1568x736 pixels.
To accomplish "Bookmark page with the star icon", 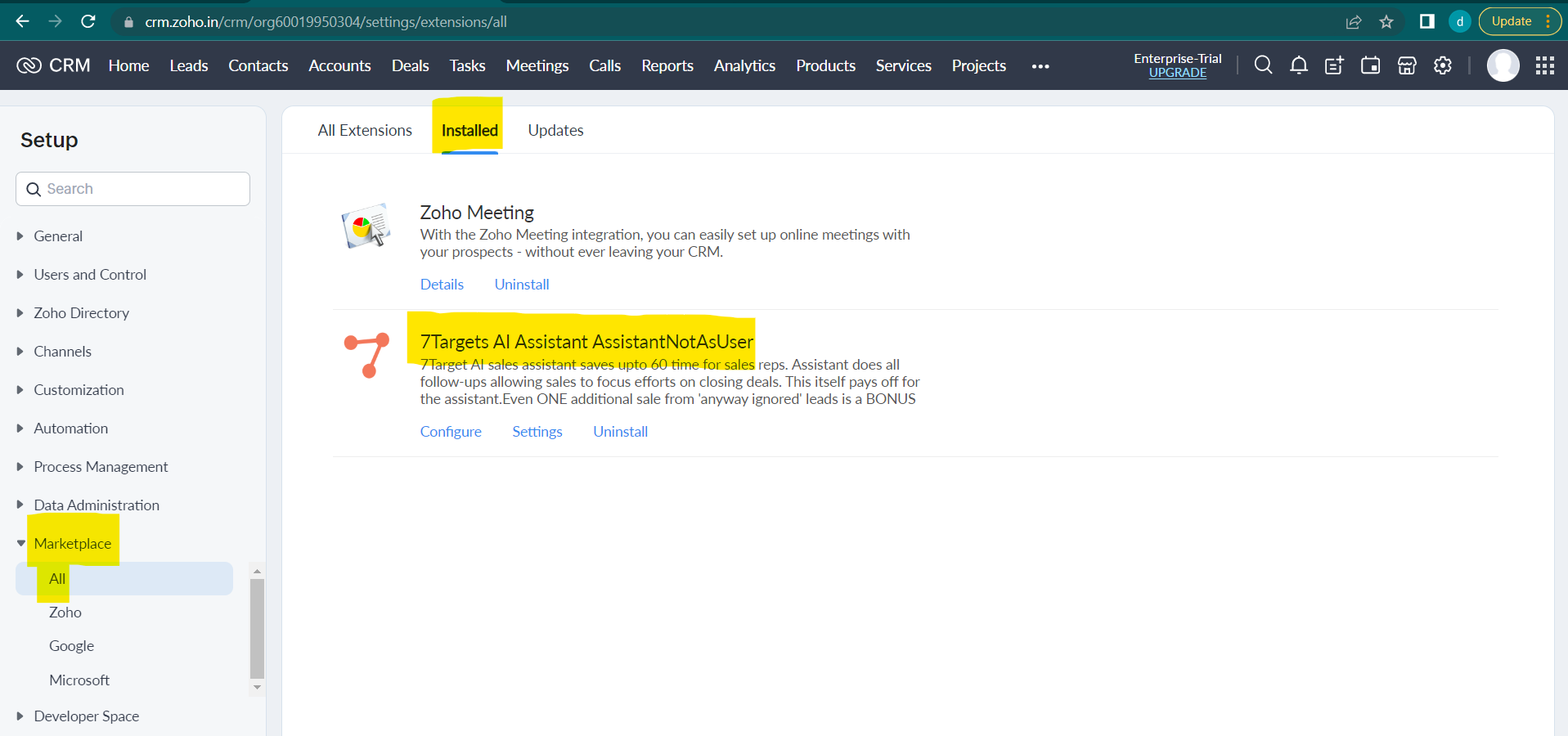I will (1386, 22).
